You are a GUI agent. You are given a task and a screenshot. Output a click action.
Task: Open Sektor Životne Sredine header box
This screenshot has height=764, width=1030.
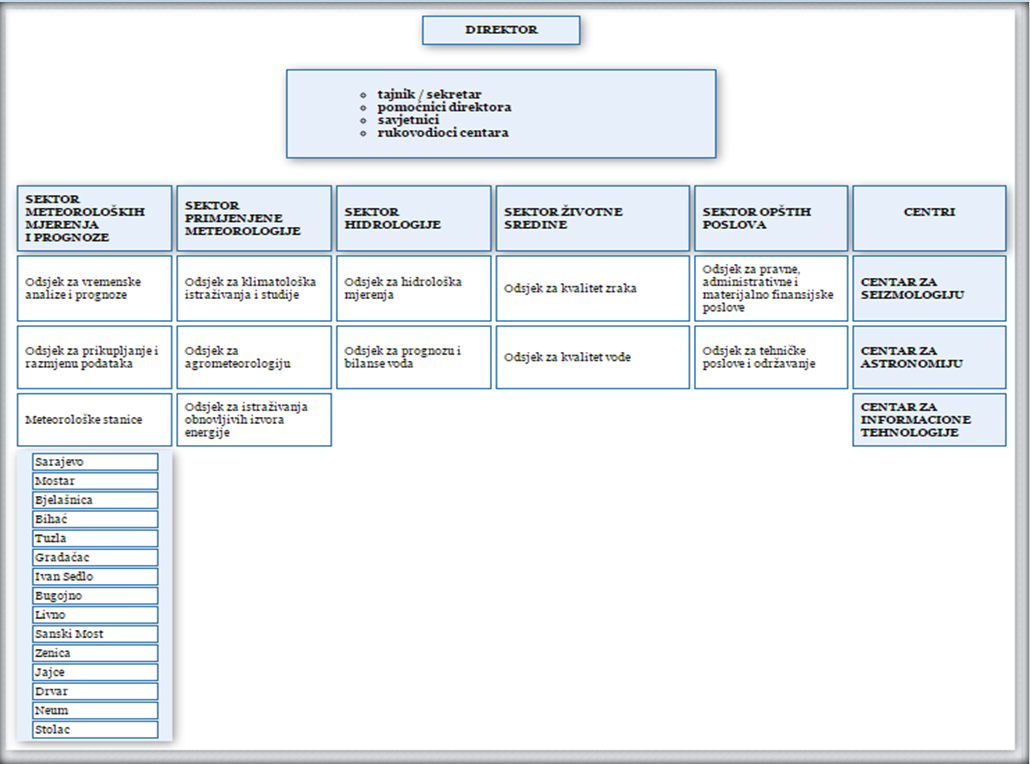pos(592,218)
